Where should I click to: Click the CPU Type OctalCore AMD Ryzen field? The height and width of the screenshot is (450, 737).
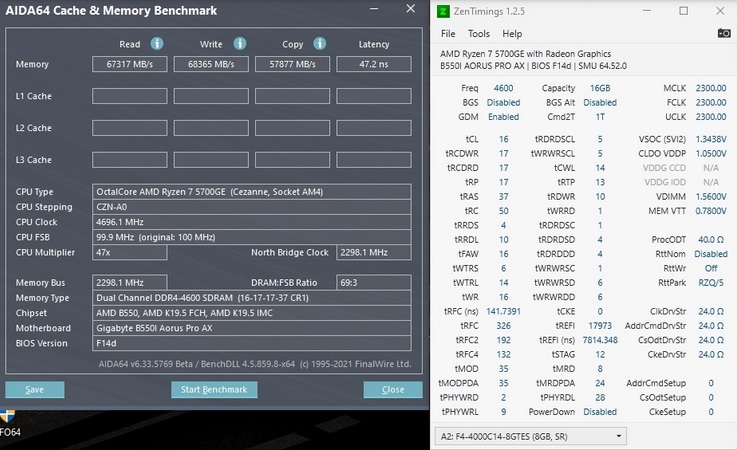click(251, 192)
